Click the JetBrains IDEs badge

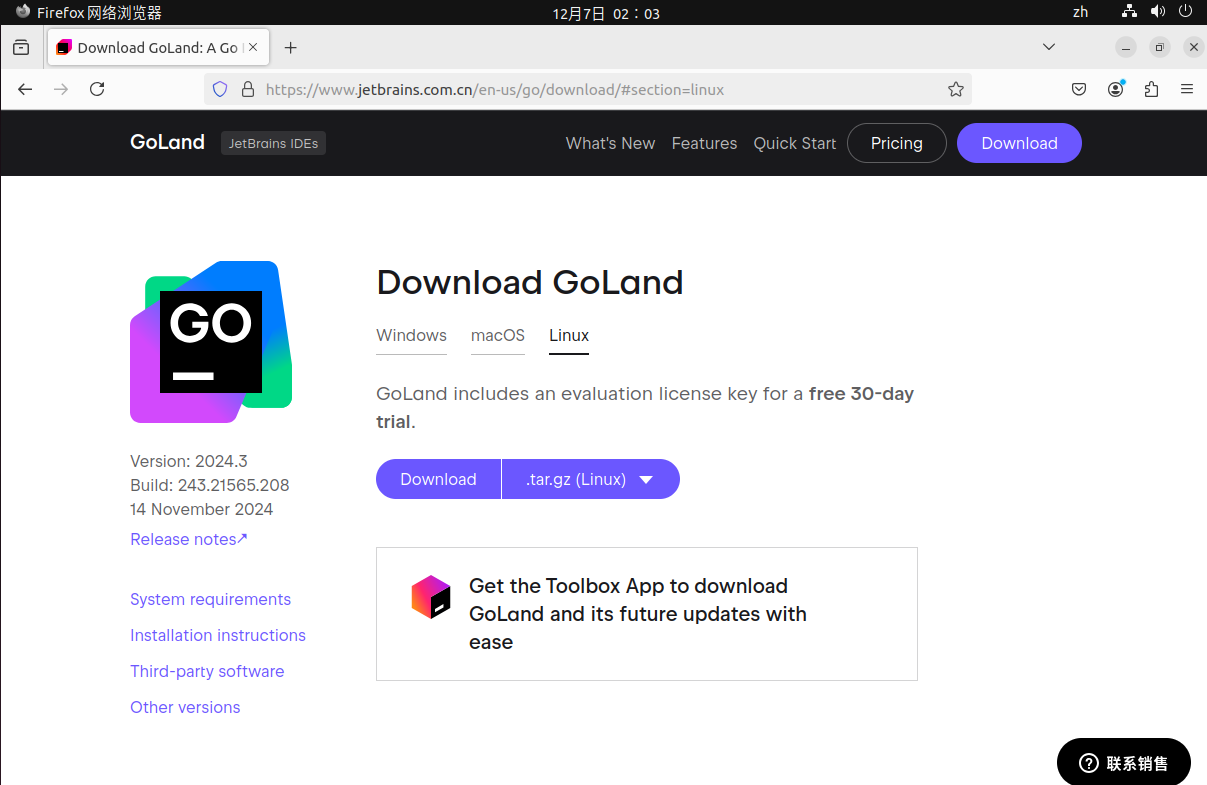tap(273, 143)
